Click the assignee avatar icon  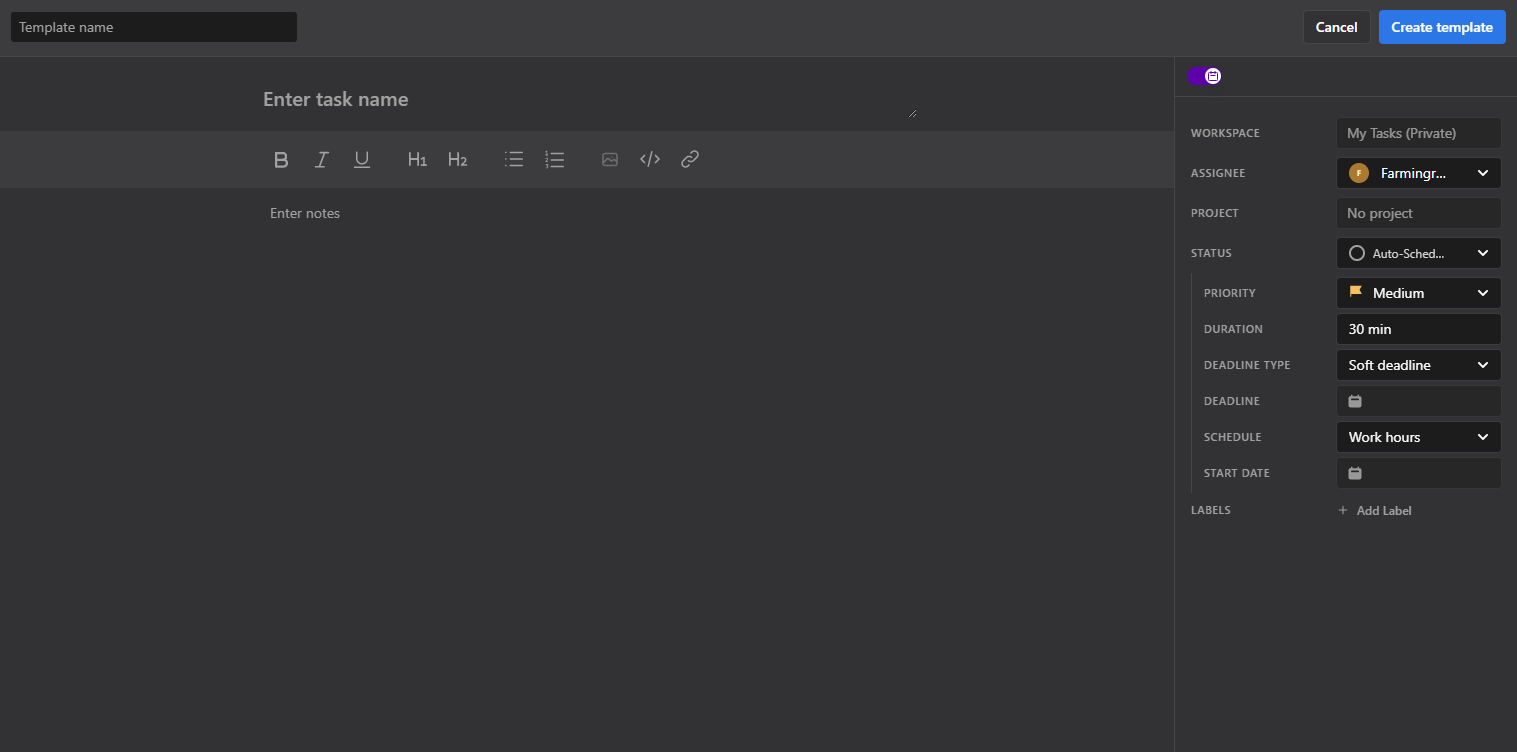[x=1359, y=173]
